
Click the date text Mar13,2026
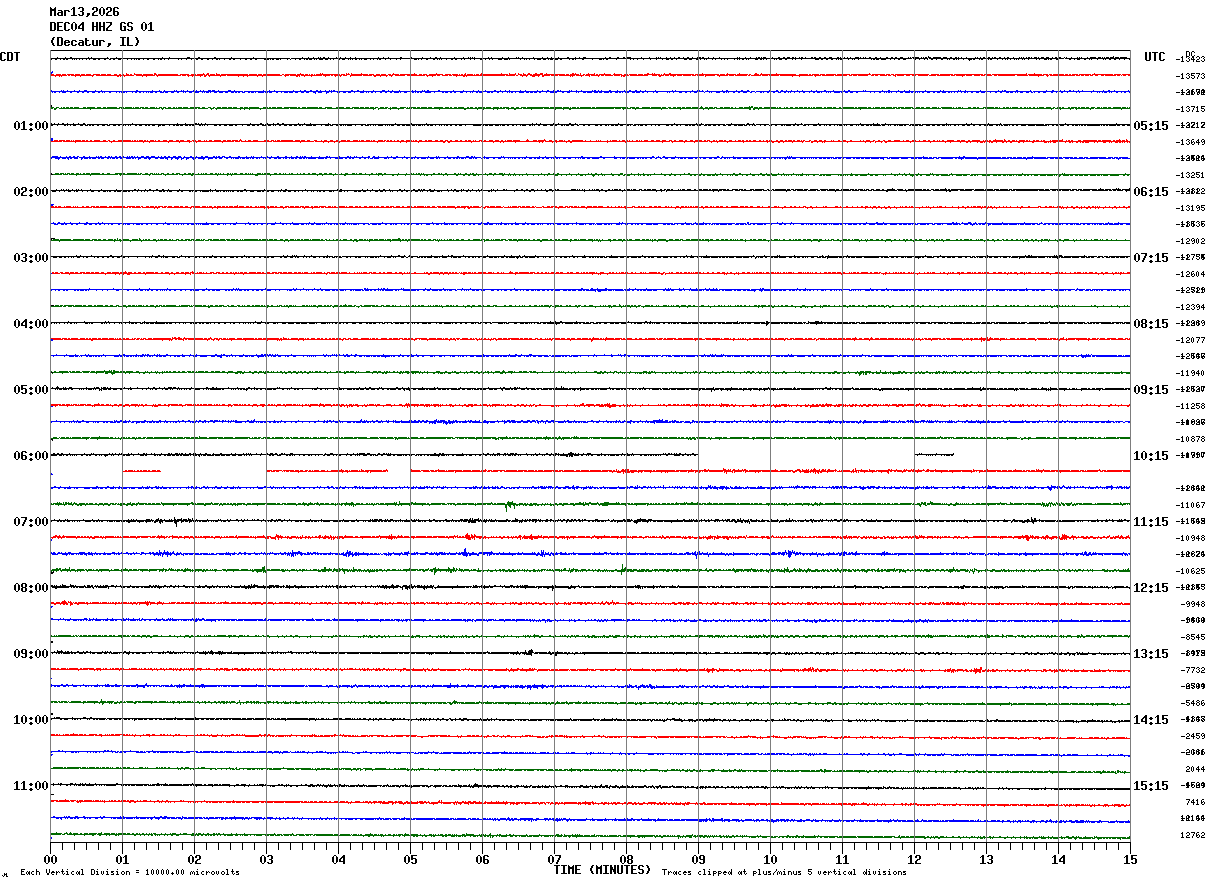(84, 12)
